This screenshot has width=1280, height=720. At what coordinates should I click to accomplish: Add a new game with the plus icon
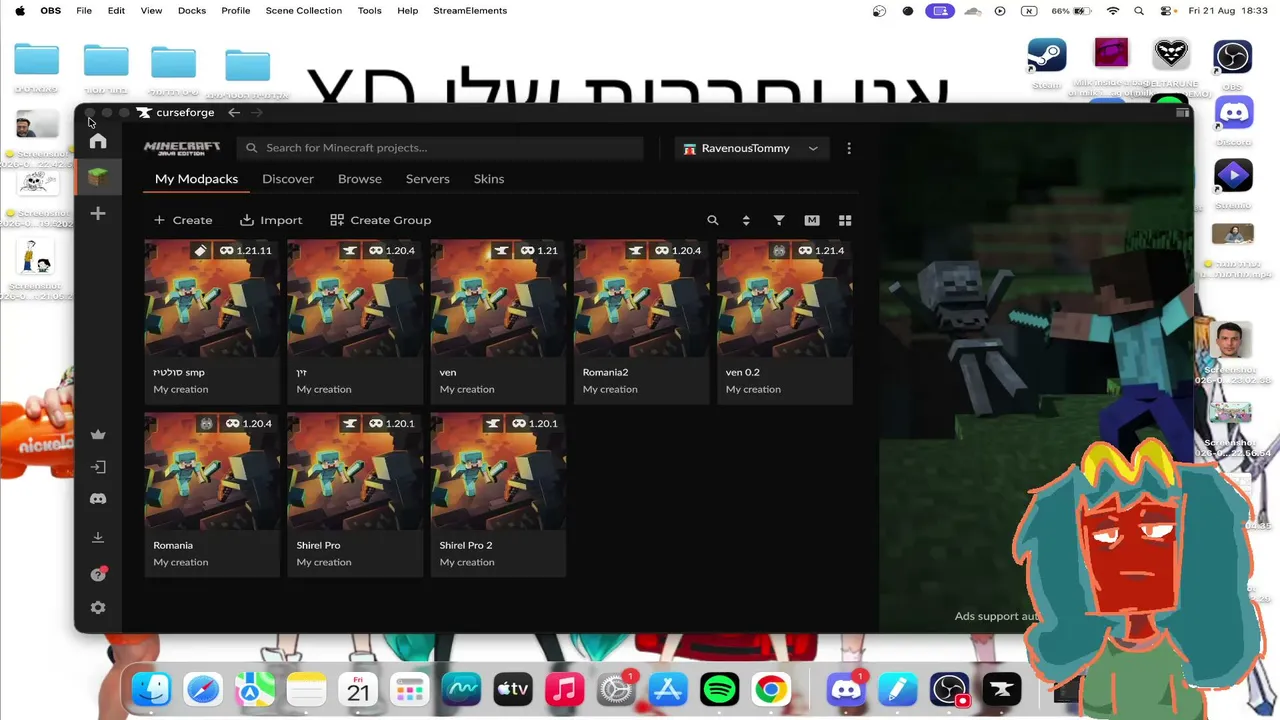(x=98, y=213)
